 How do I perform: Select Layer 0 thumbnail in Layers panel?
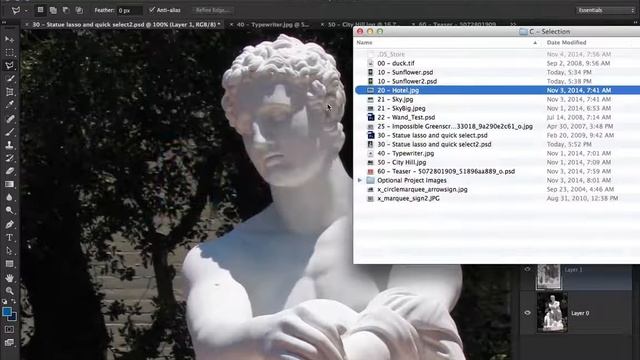[x=552, y=312]
